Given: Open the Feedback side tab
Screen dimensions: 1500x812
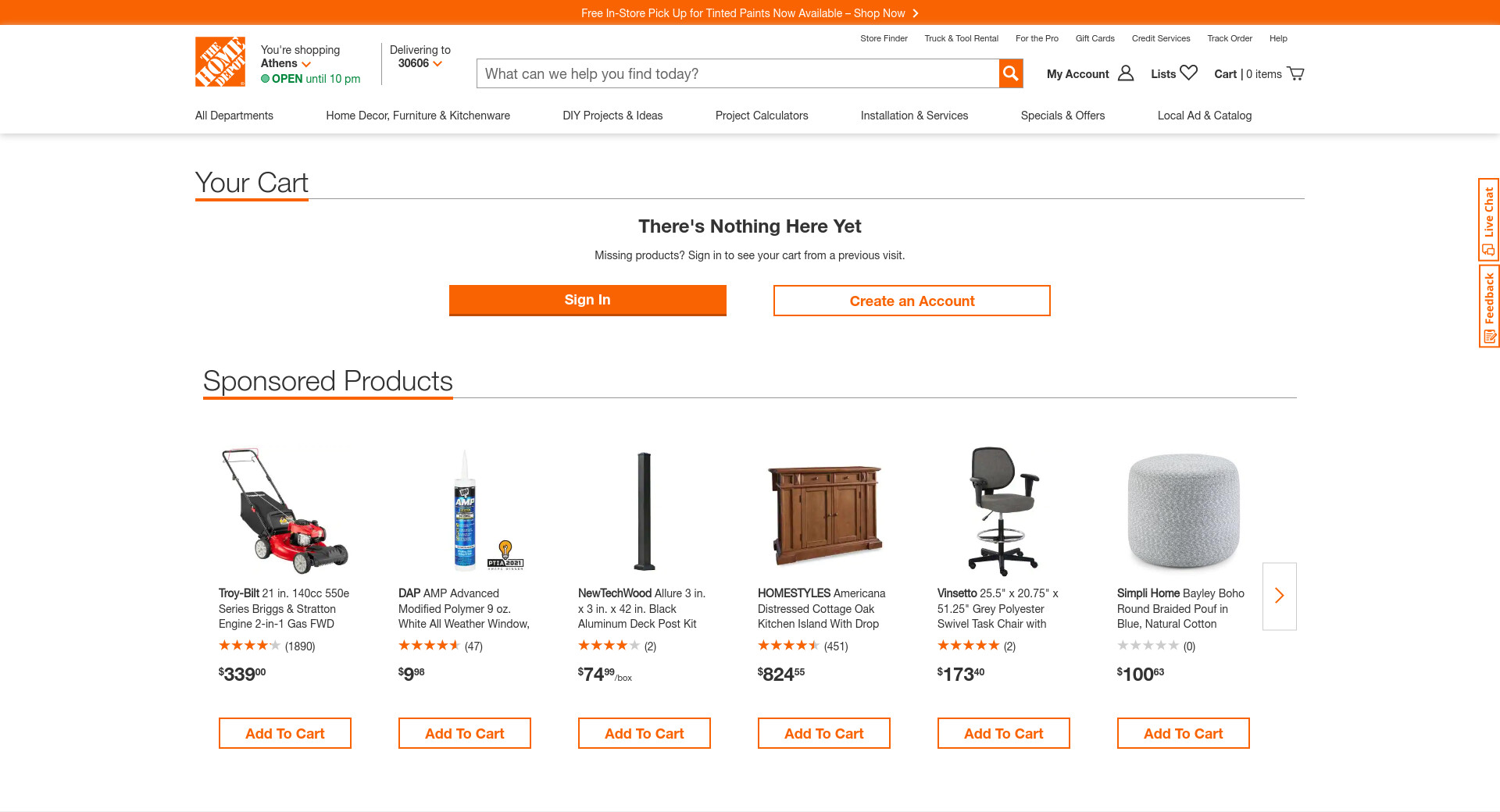Looking at the screenshot, I should [x=1488, y=306].
